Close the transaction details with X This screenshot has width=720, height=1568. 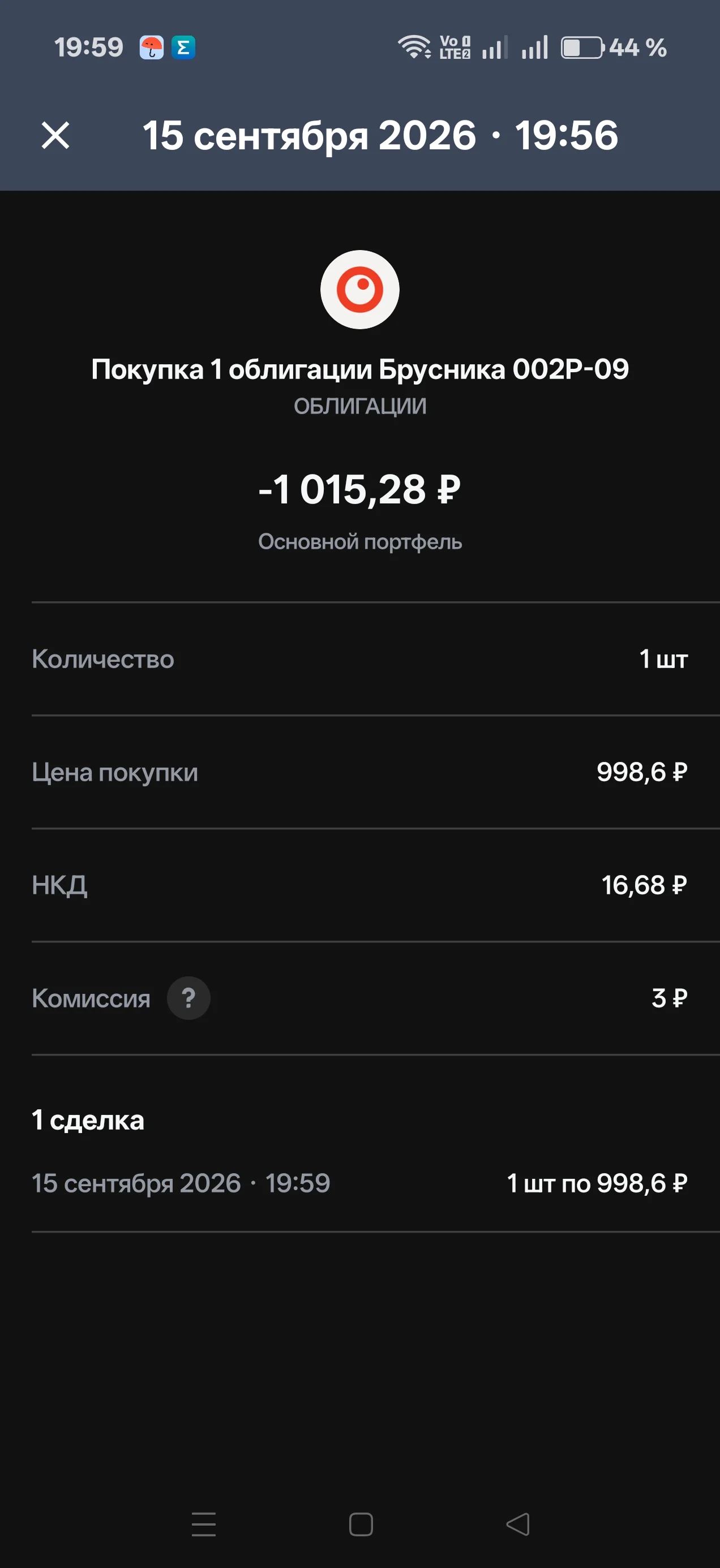(x=55, y=135)
